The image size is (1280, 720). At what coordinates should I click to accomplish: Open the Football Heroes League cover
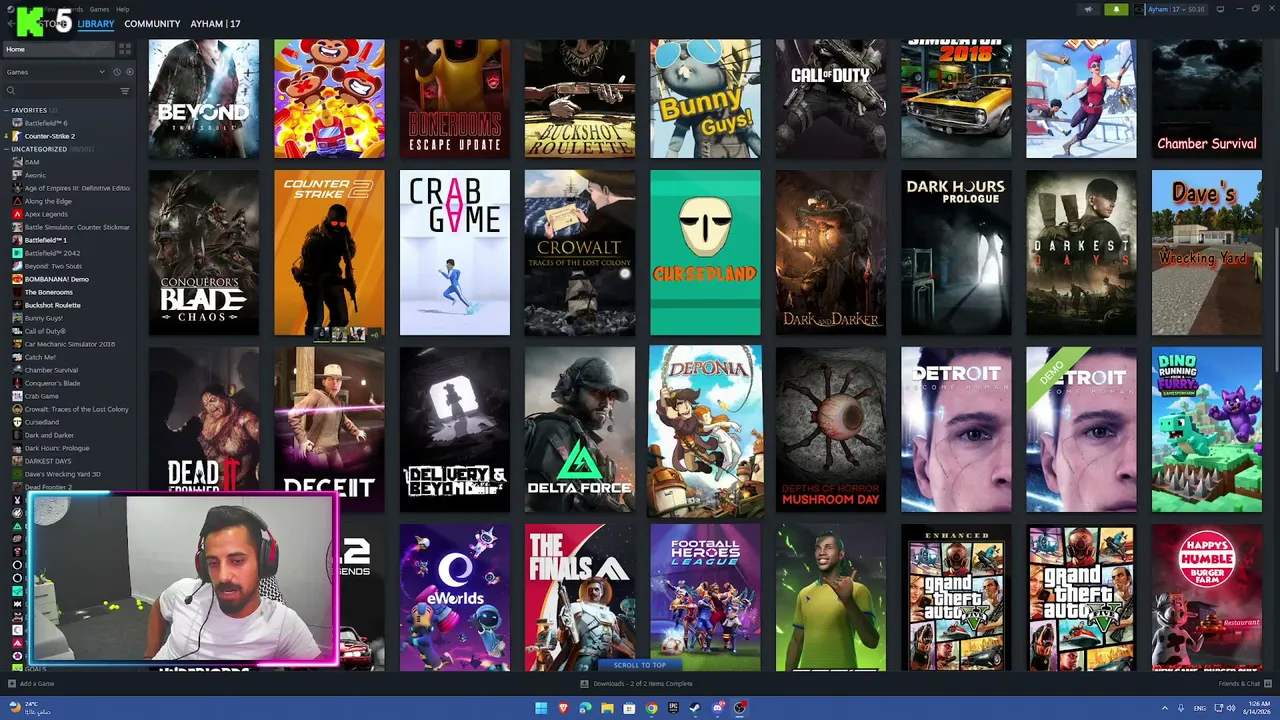pyautogui.click(x=705, y=598)
